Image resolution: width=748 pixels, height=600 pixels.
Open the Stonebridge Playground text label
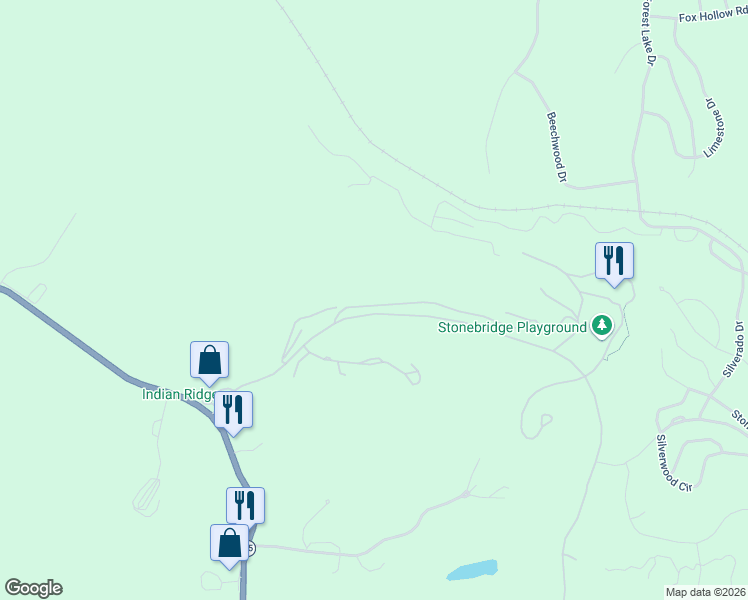512,328
